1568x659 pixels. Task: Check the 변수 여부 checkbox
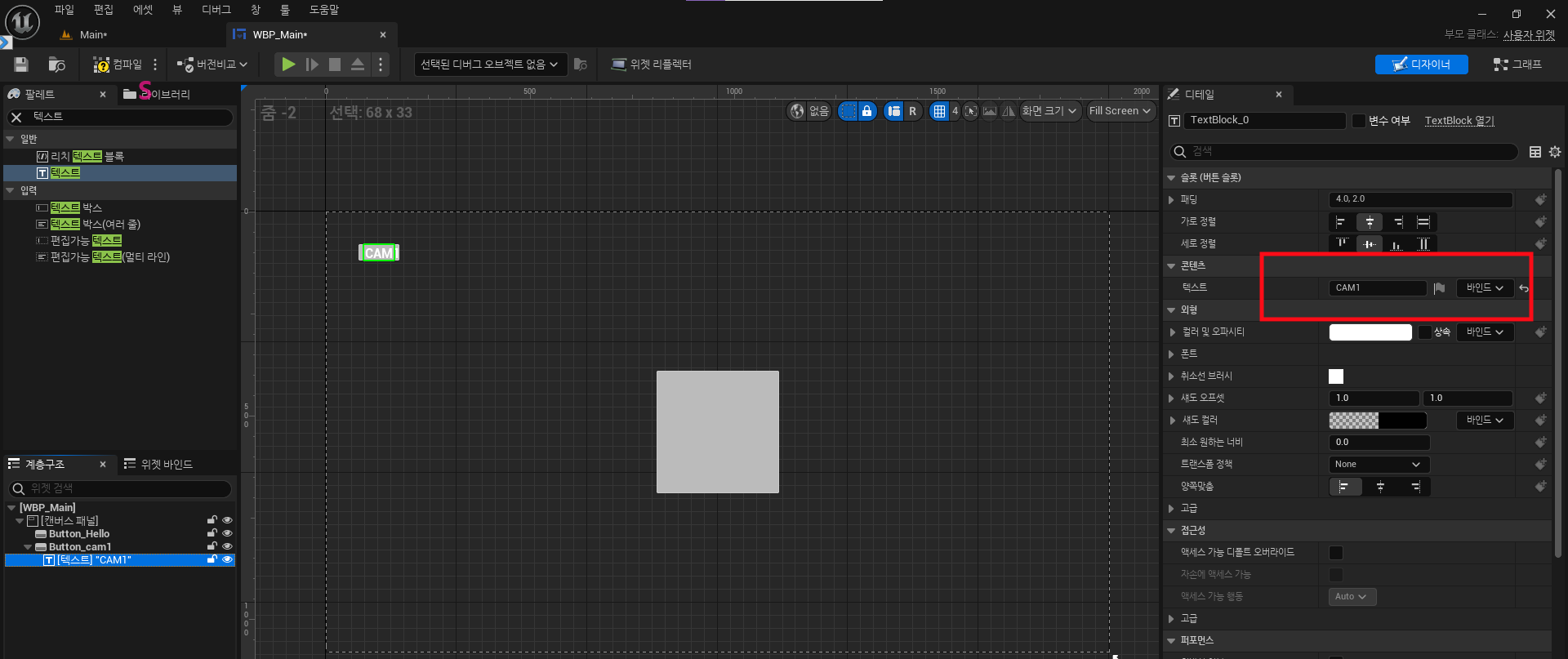(1358, 121)
